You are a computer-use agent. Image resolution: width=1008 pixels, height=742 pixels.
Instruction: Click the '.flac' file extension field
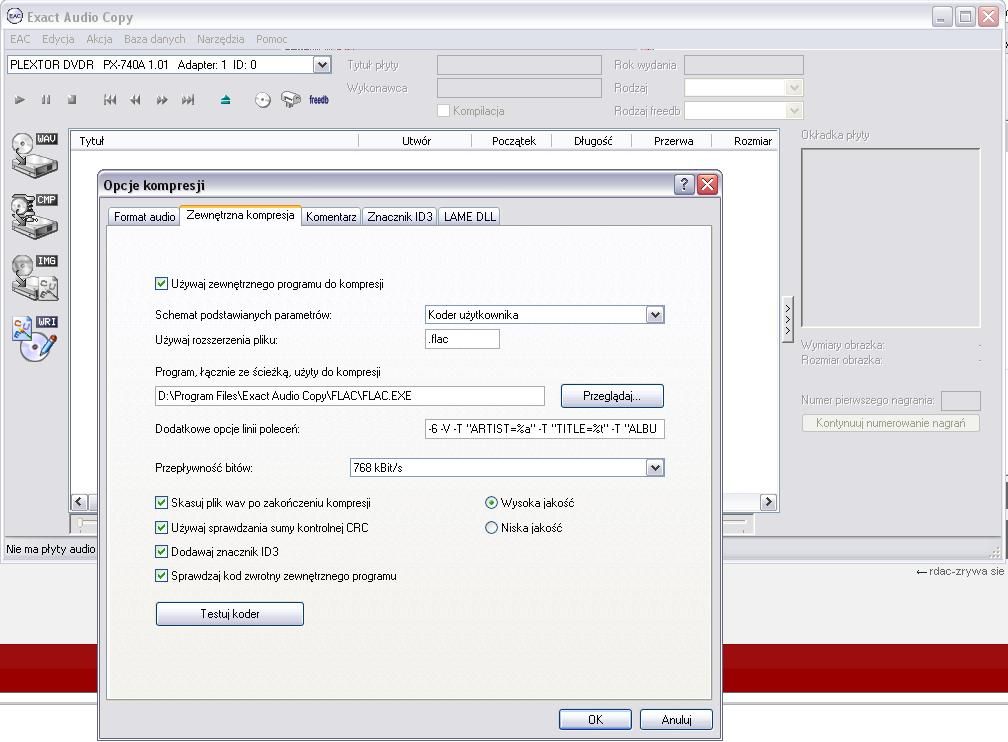point(462,339)
